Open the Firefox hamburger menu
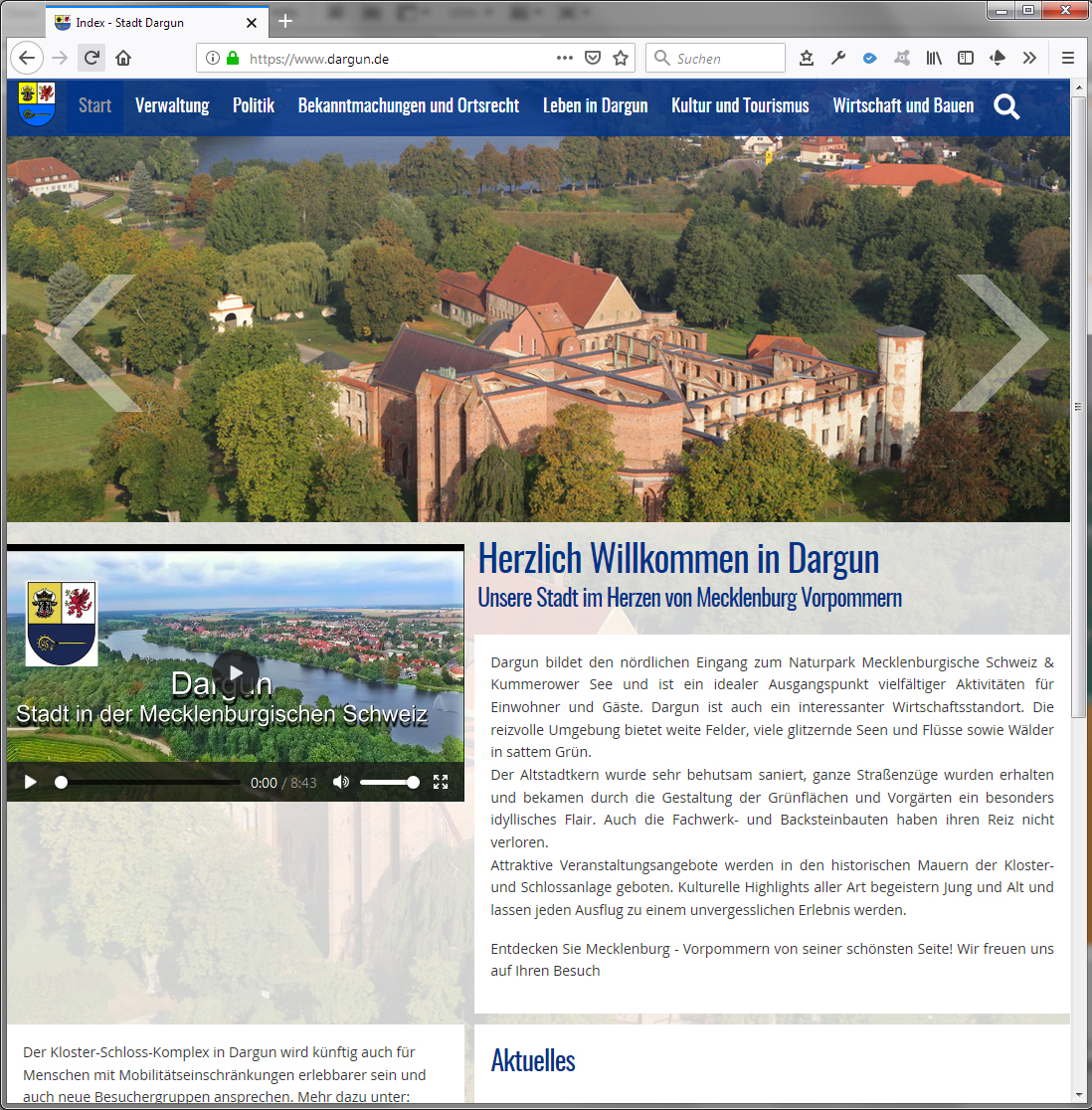Image resolution: width=1092 pixels, height=1110 pixels. coord(1068,58)
